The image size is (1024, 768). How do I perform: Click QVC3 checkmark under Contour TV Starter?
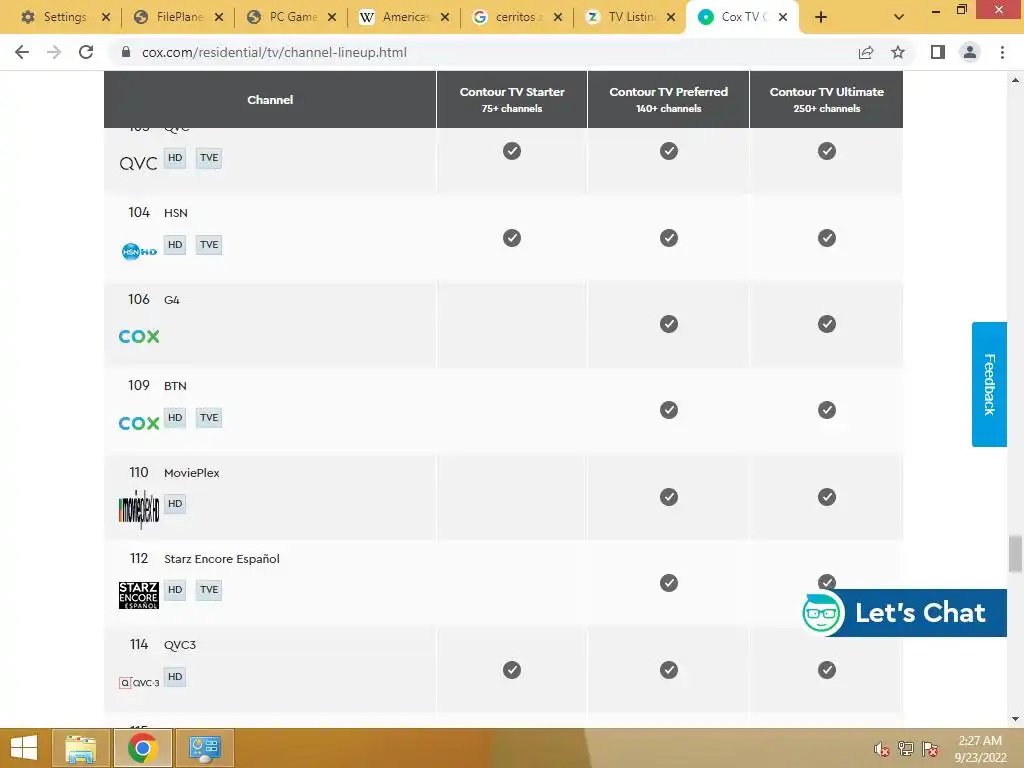click(x=512, y=670)
